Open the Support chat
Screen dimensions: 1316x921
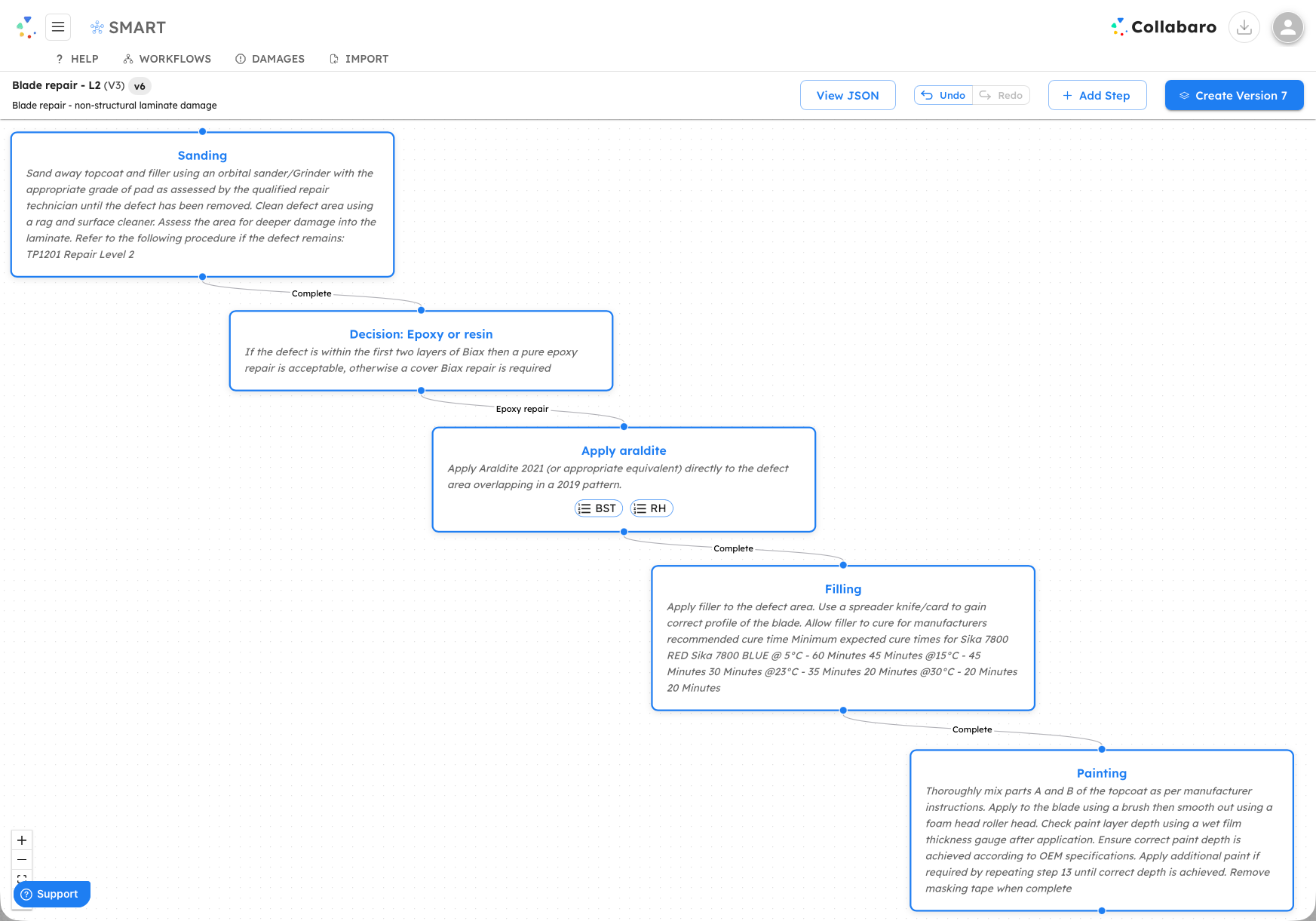[51, 894]
